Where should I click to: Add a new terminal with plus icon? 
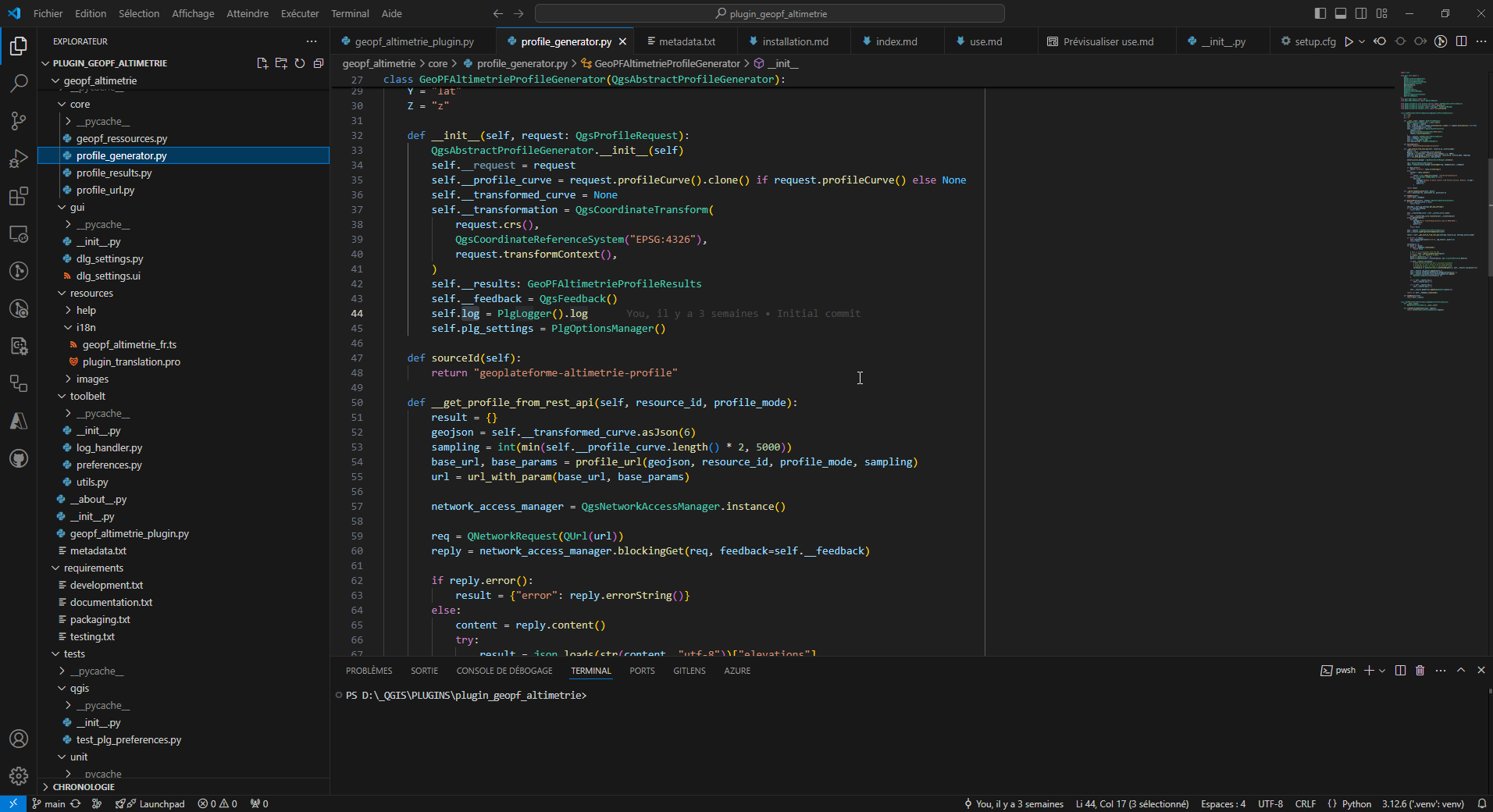tap(1369, 671)
